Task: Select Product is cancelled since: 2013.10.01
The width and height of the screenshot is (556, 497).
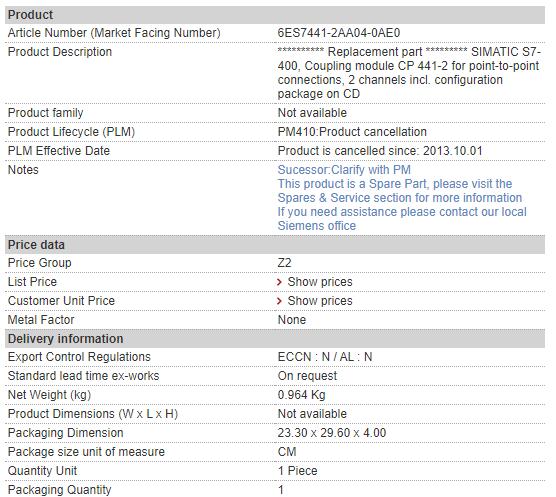Action: (380, 151)
